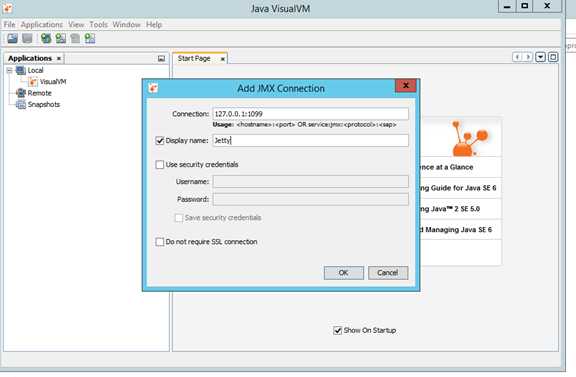Screen dimensions: 576x377
Task: Open the 'Managing Java SE 6' link
Action: pos(456,230)
